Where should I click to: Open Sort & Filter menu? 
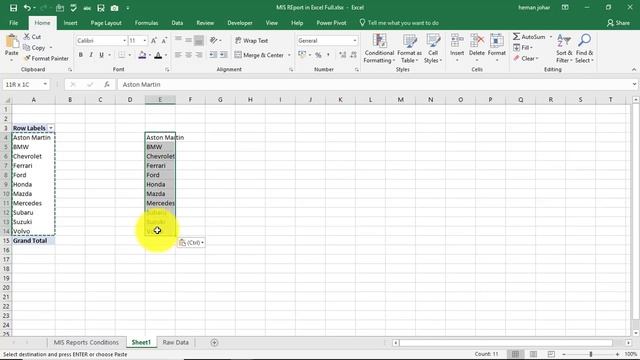pyautogui.click(x=564, y=49)
